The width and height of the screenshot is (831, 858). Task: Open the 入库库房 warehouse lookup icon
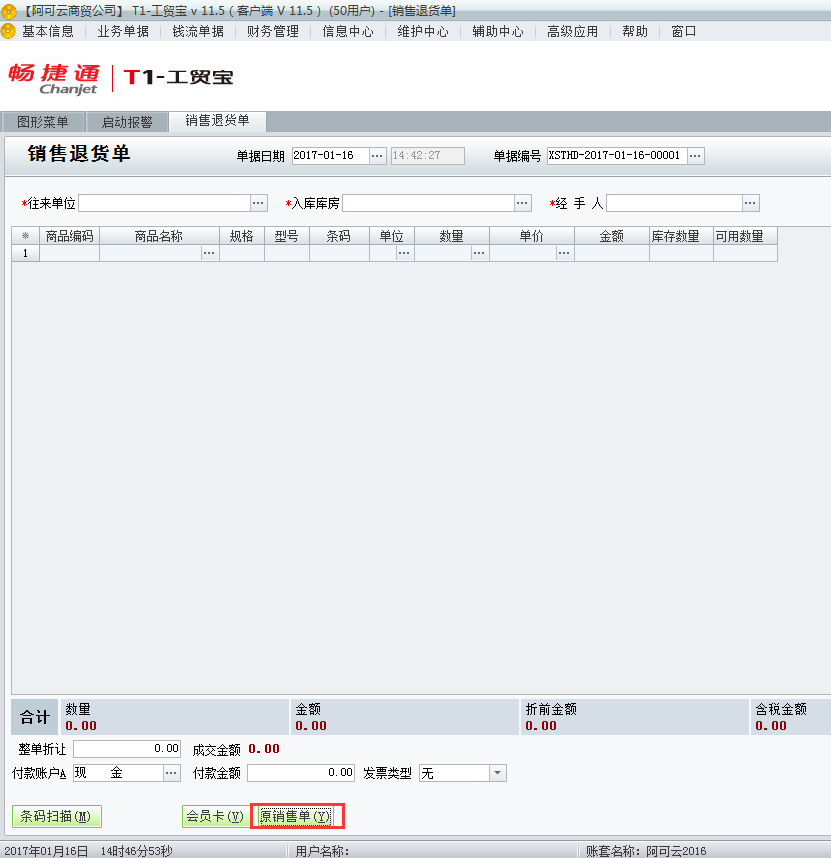coord(522,202)
